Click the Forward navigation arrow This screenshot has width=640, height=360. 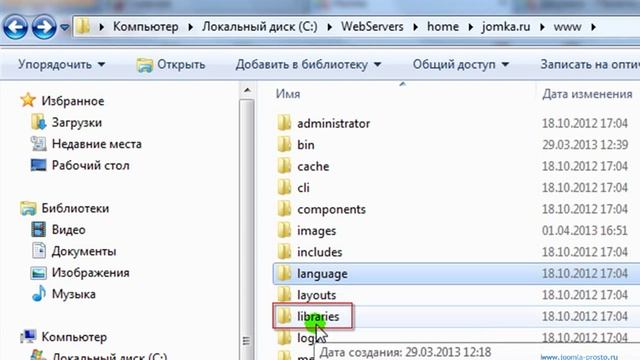[x=44, y=27]
